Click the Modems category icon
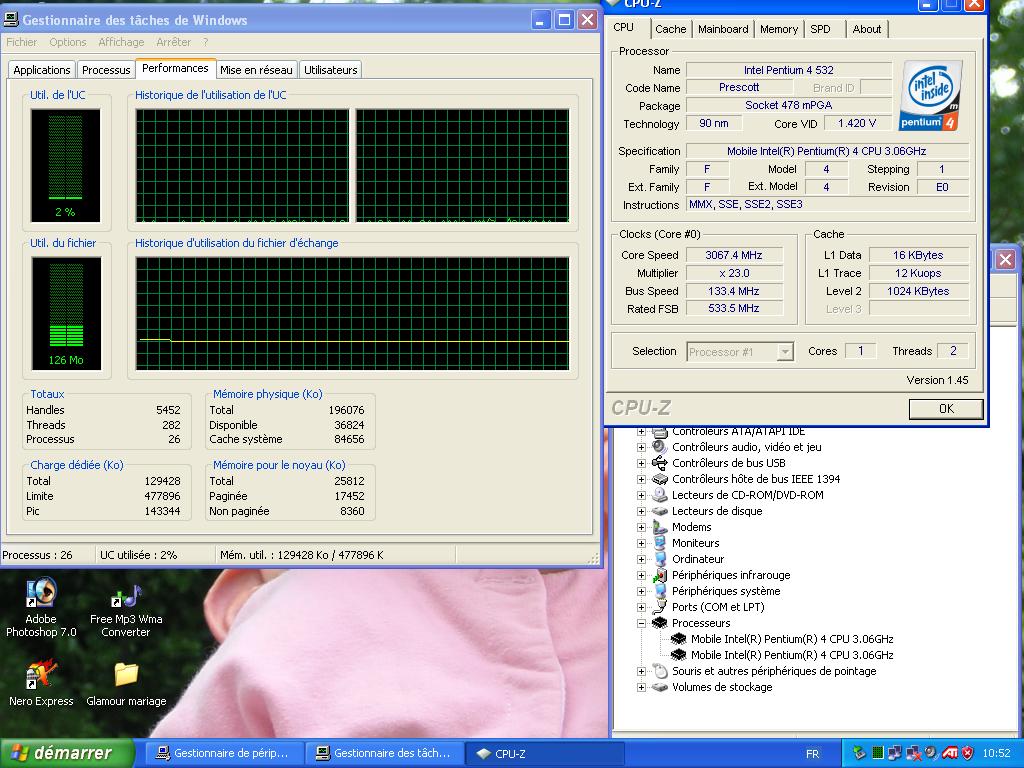Screen dimensions: 1024x768 [x=660, y=527]
